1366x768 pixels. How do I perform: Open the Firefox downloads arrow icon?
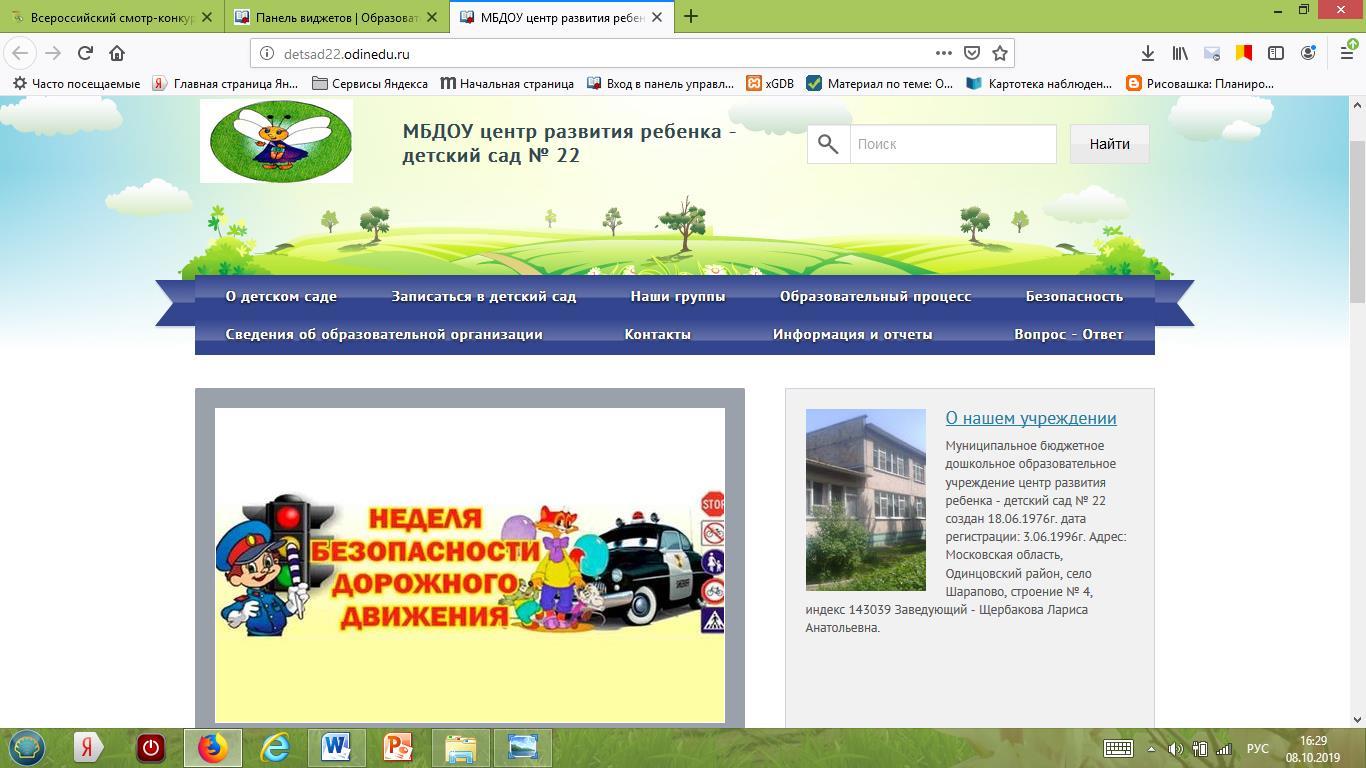pyautogui.click(x=1148, y=54)
